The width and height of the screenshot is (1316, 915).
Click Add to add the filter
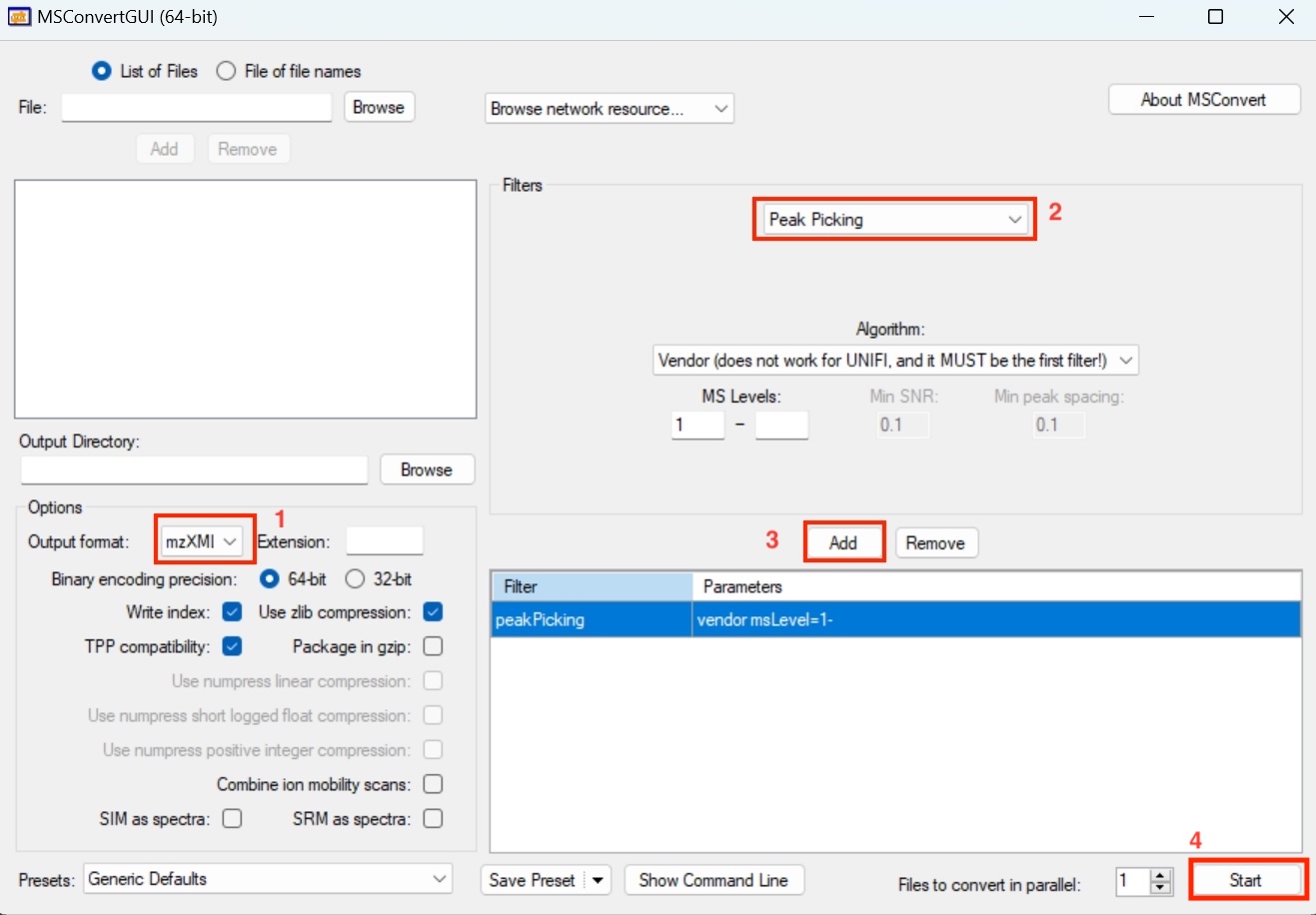point(843,542)
